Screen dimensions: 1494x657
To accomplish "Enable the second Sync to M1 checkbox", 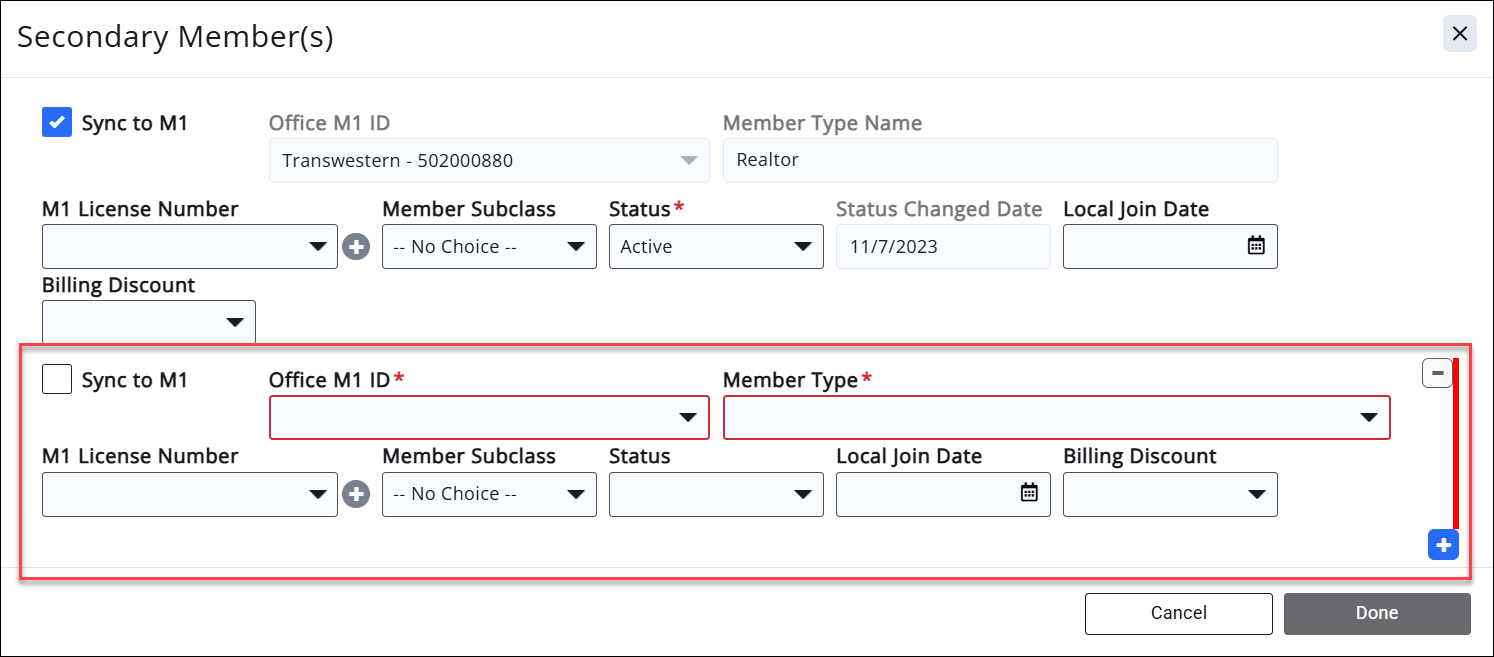I will [57, 380].
